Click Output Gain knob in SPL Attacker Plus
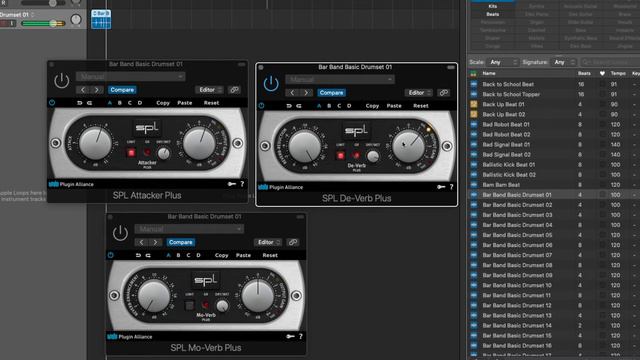The width and height of the screenshot is (640, 360). [x=199, y=143]
